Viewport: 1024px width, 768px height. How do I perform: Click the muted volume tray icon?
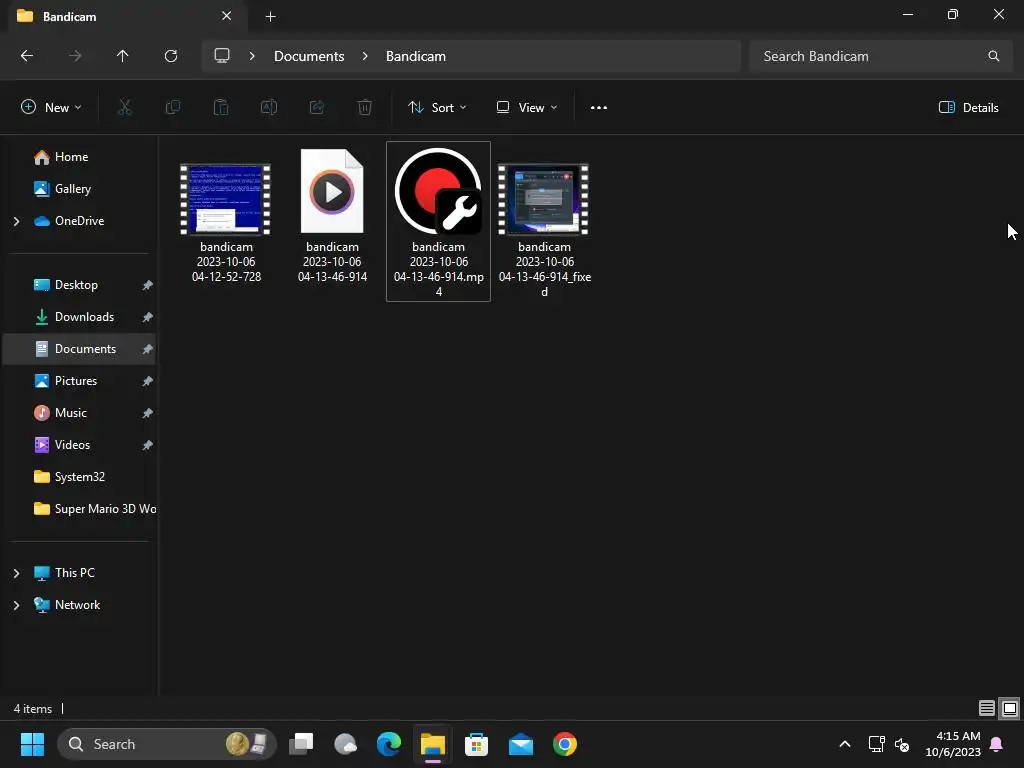click(902, 744)
